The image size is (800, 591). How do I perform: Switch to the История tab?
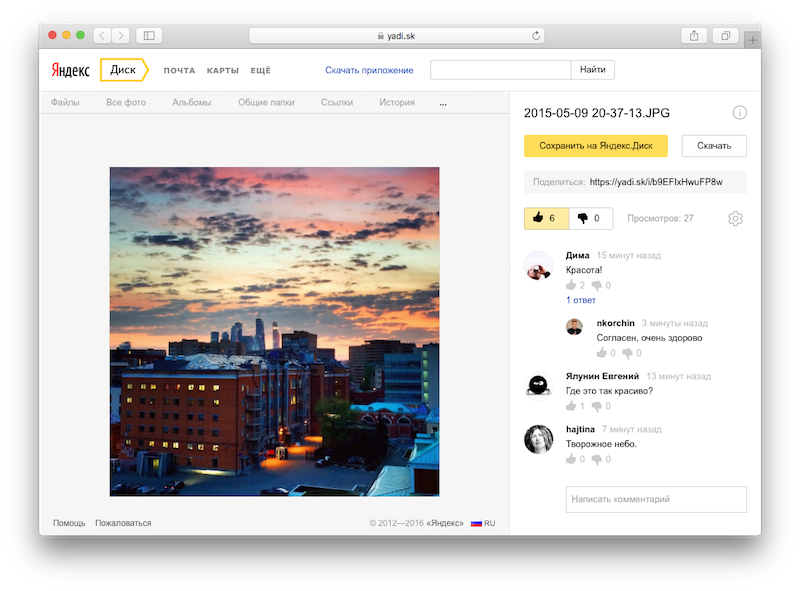tap(397, 103)
